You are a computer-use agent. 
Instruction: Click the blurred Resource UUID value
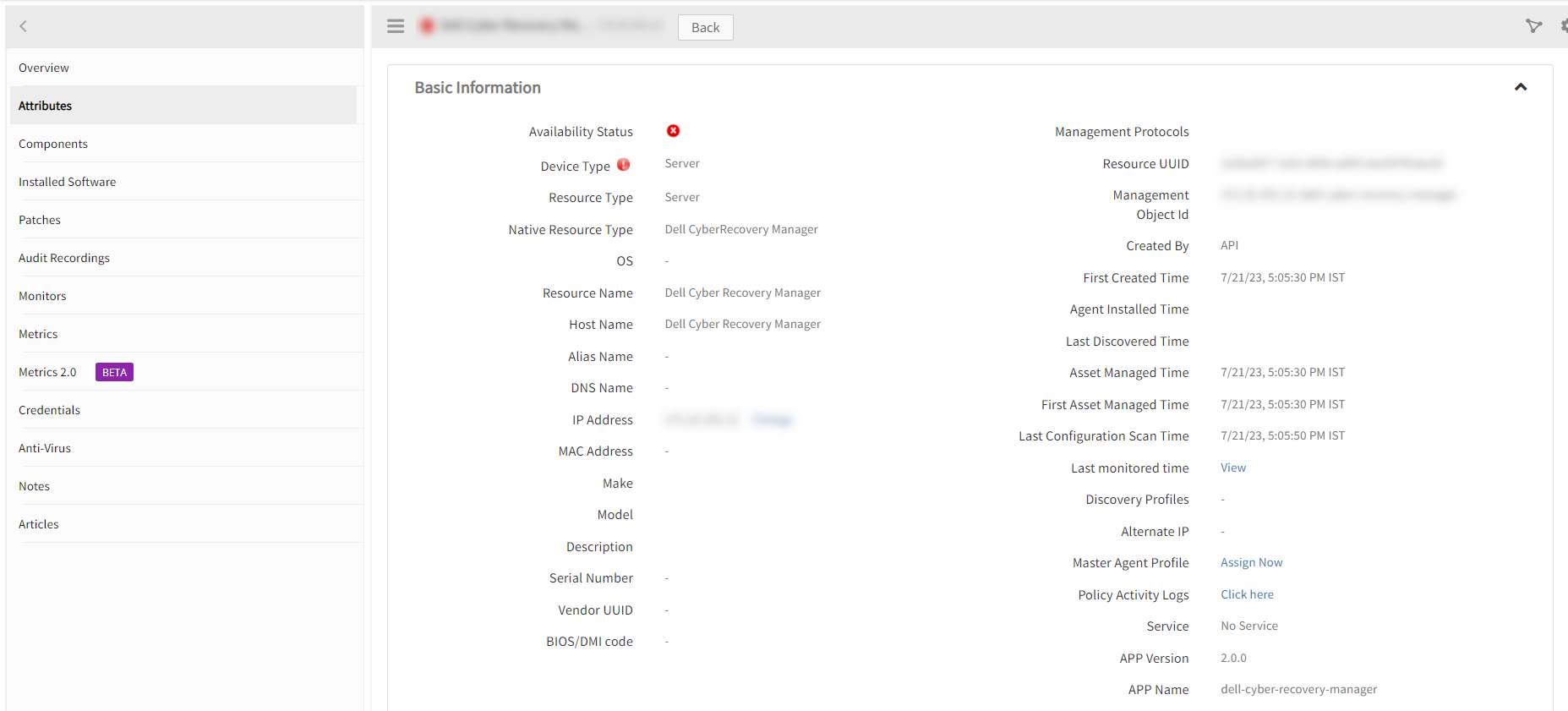pyautogui.click(x=1332, y=163)
